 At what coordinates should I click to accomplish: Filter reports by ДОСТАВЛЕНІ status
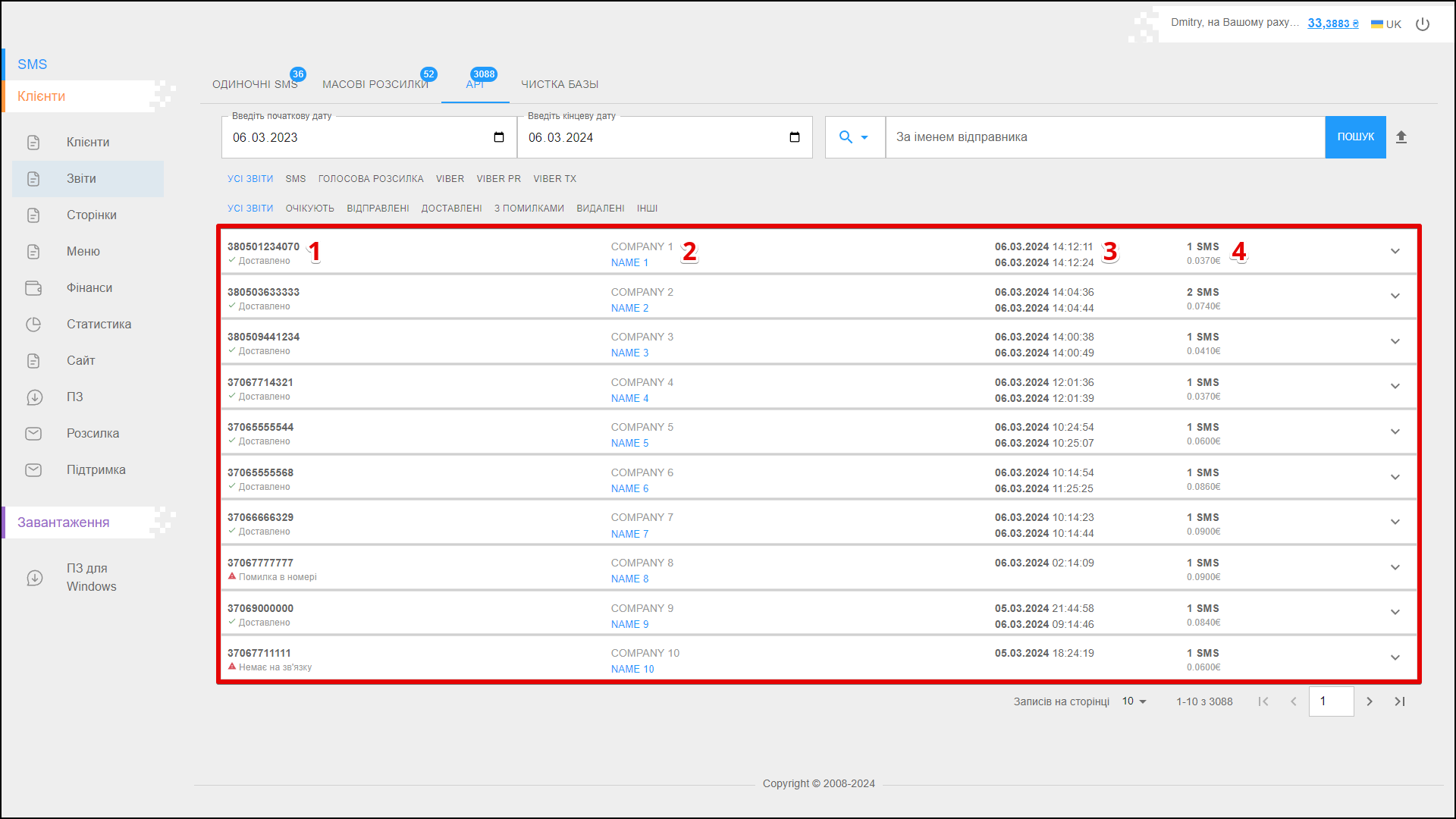[451, 209]
